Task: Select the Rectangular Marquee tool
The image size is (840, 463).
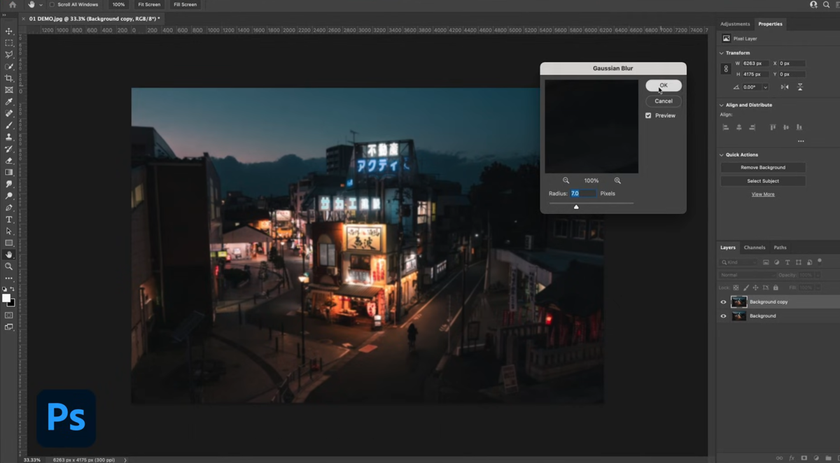Action: [9, 43]
